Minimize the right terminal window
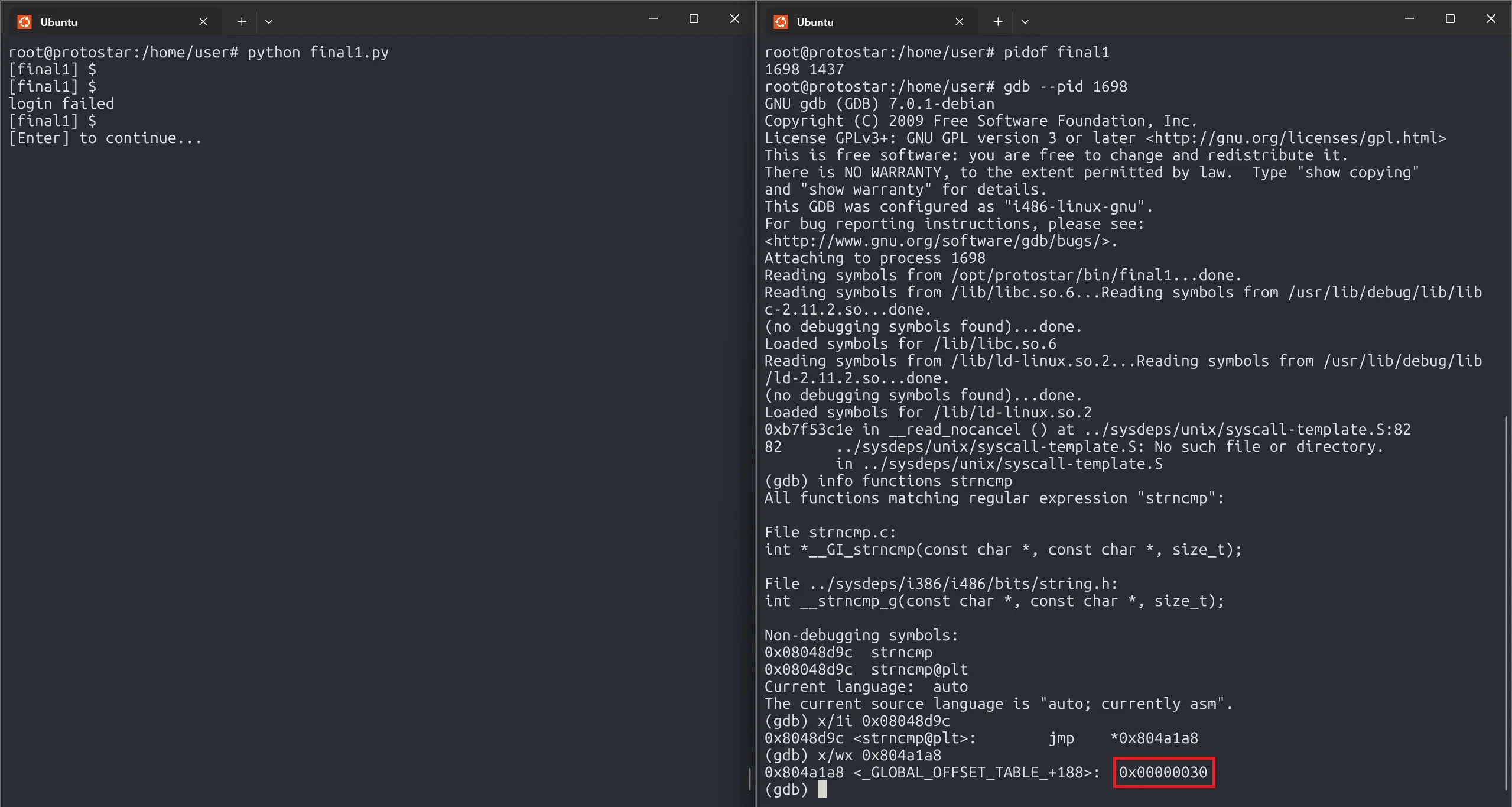 pyautogui.click(x=1409, y=19)
